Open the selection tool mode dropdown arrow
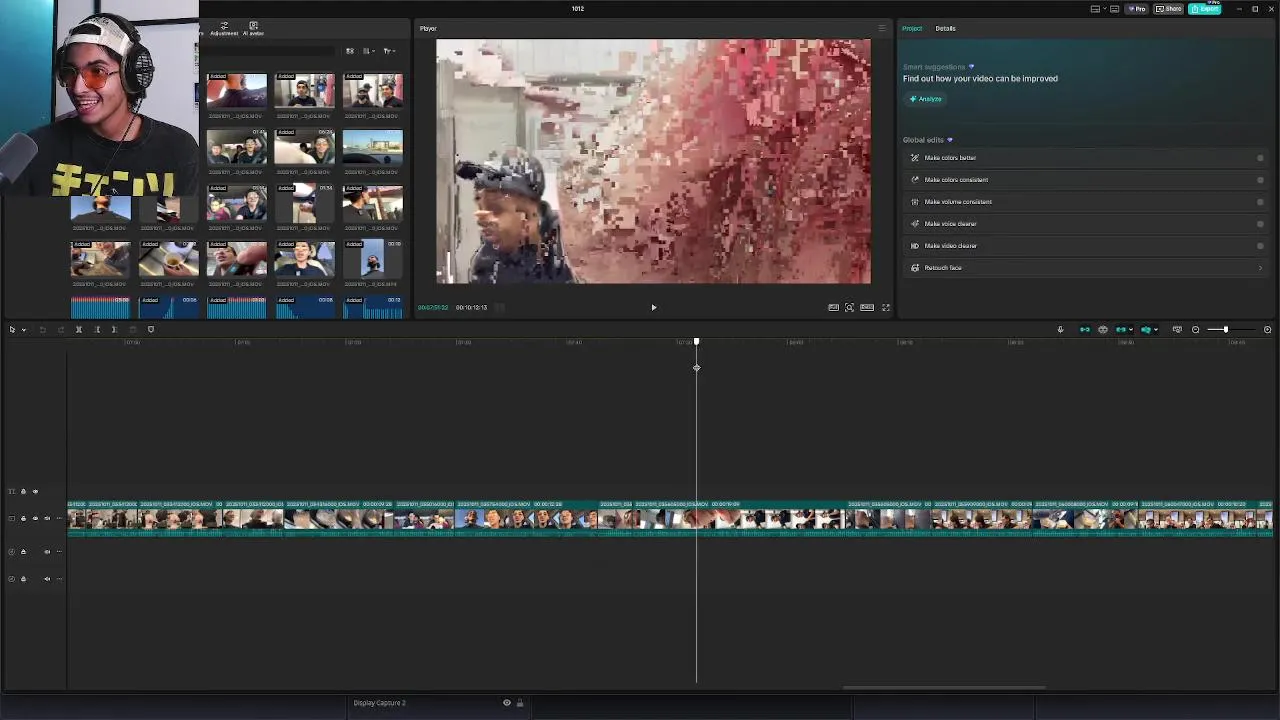Viewport: 1280px width, 720px height. tap(24, 329)
